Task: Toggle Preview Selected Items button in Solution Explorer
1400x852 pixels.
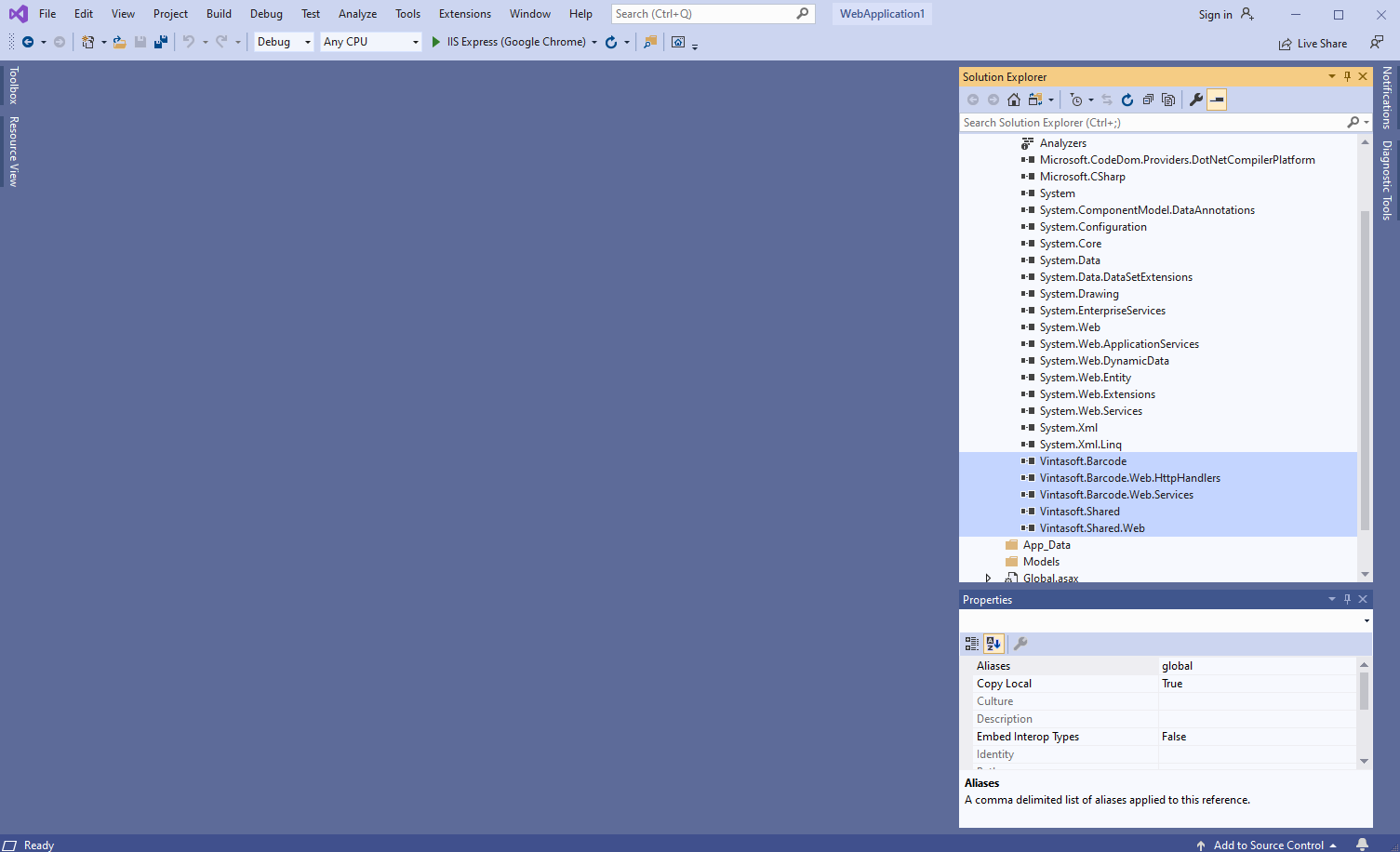Action: 1217,100
